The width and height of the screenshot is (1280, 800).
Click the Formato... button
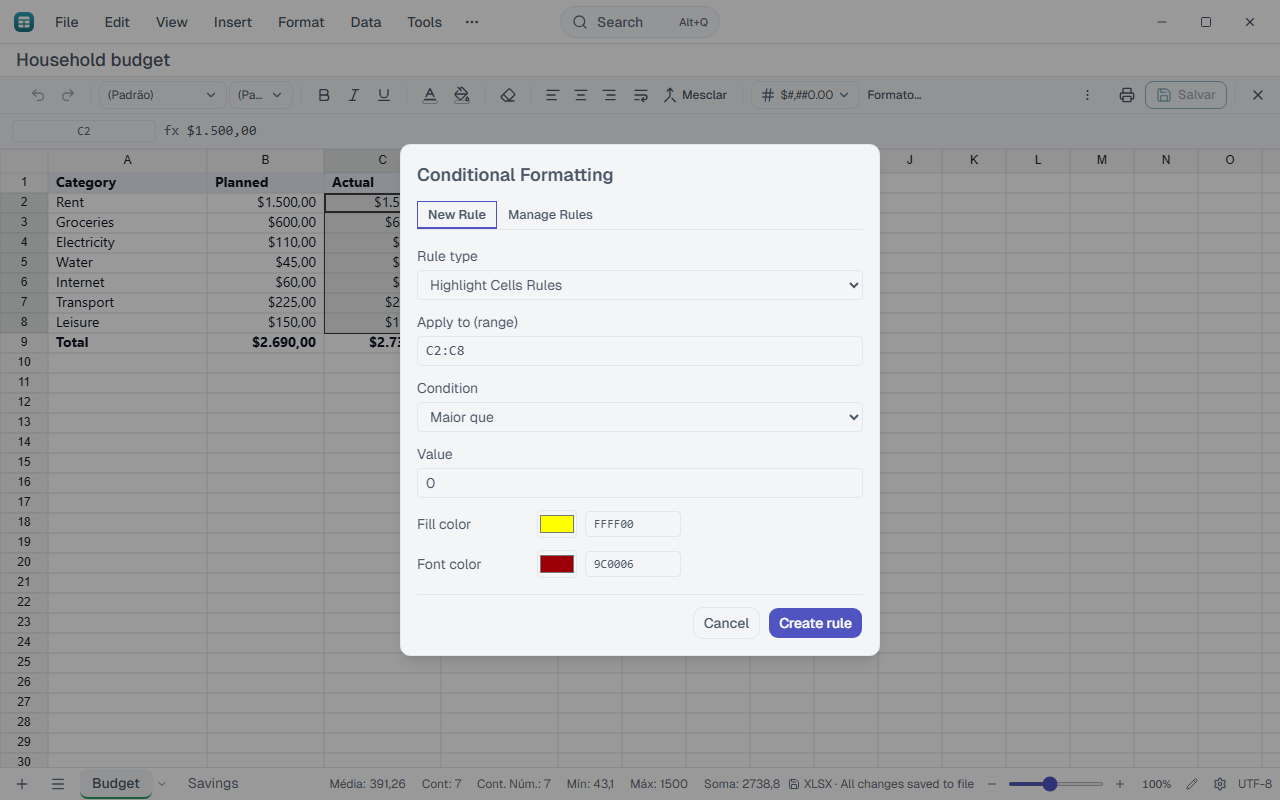tap(894, 95)
